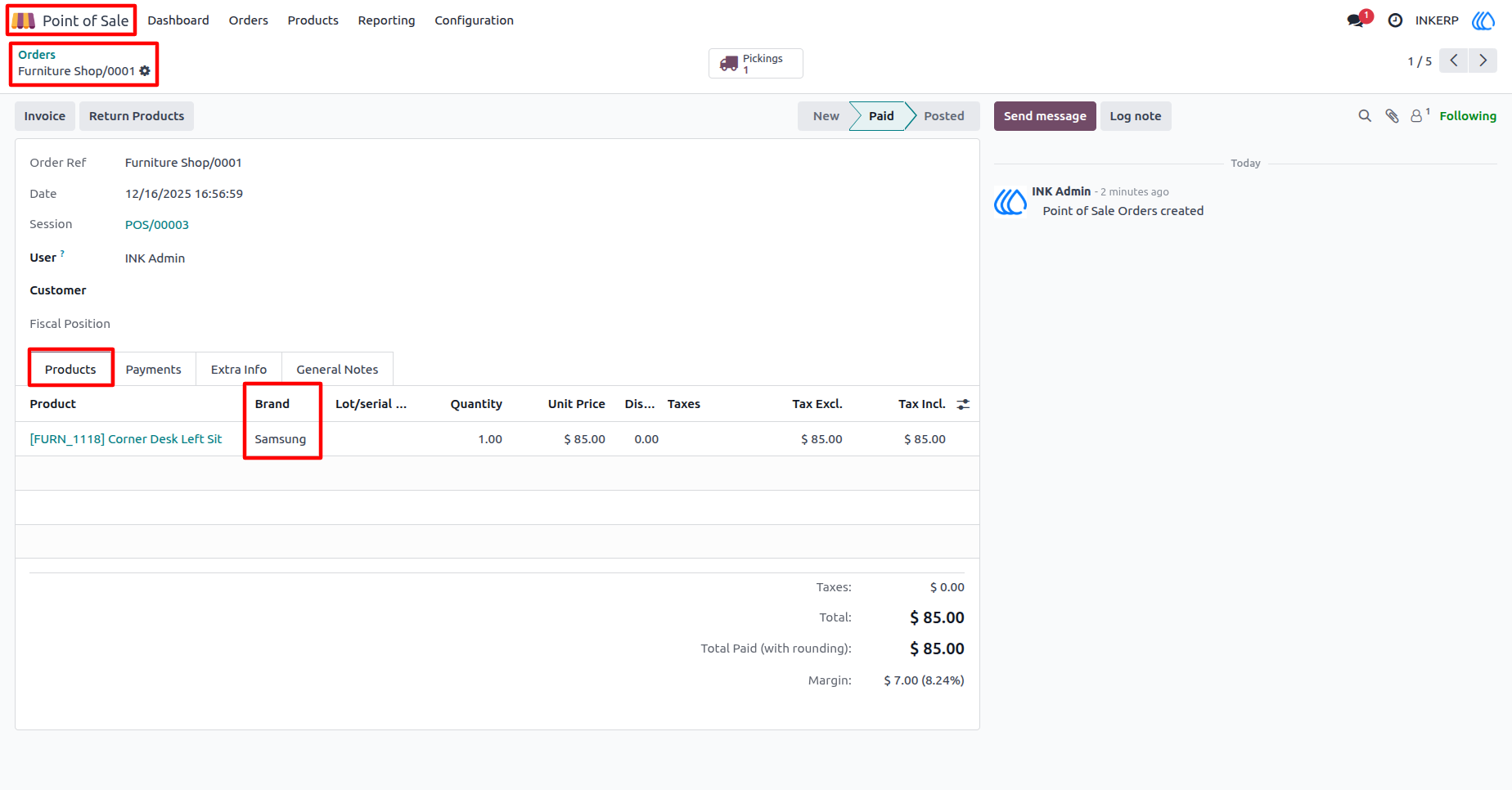
Task: Open Products menu in top bar
Action: click(x=313, y=20)
